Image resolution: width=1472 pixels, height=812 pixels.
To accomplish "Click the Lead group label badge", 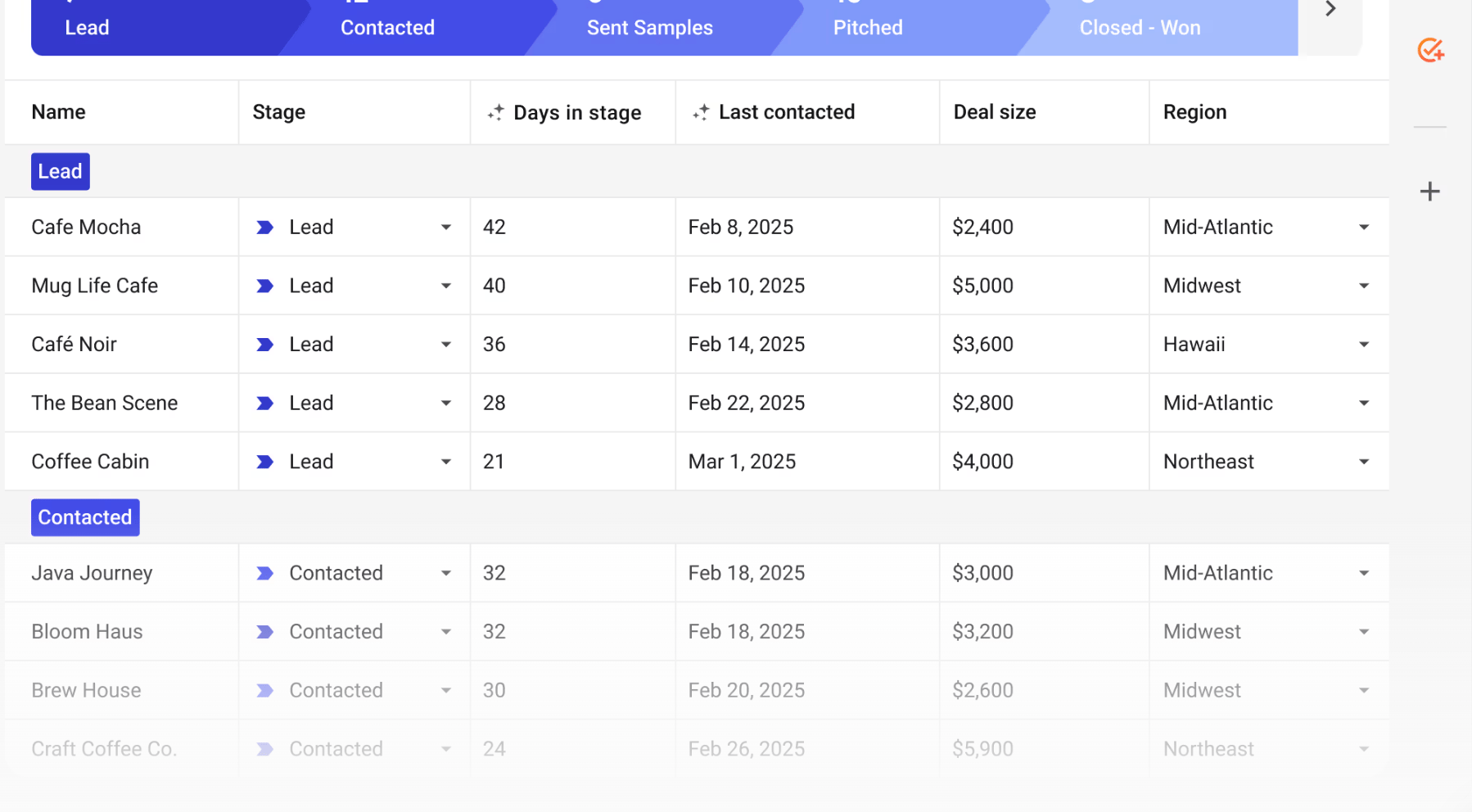I will click(61, 172).
